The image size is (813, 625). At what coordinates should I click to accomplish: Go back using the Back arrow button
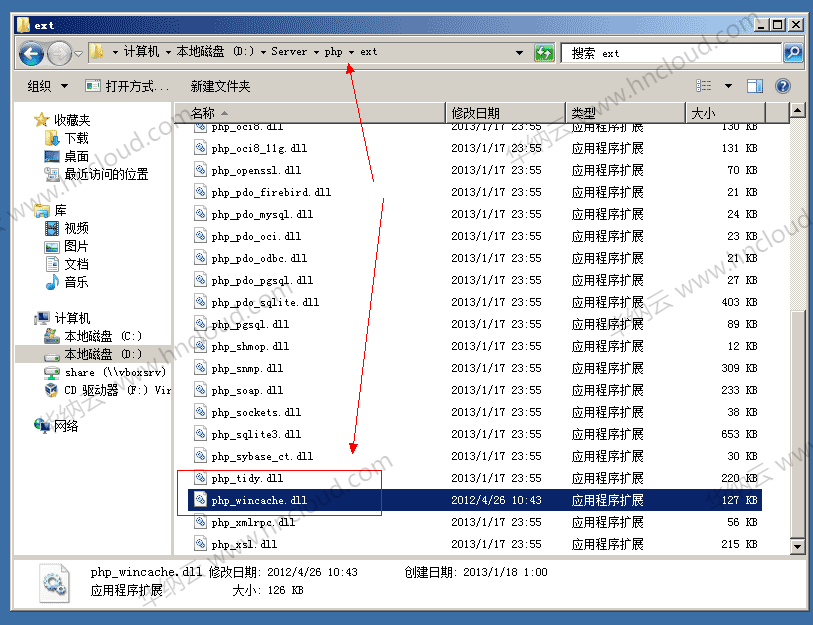(x=31, y=53)
